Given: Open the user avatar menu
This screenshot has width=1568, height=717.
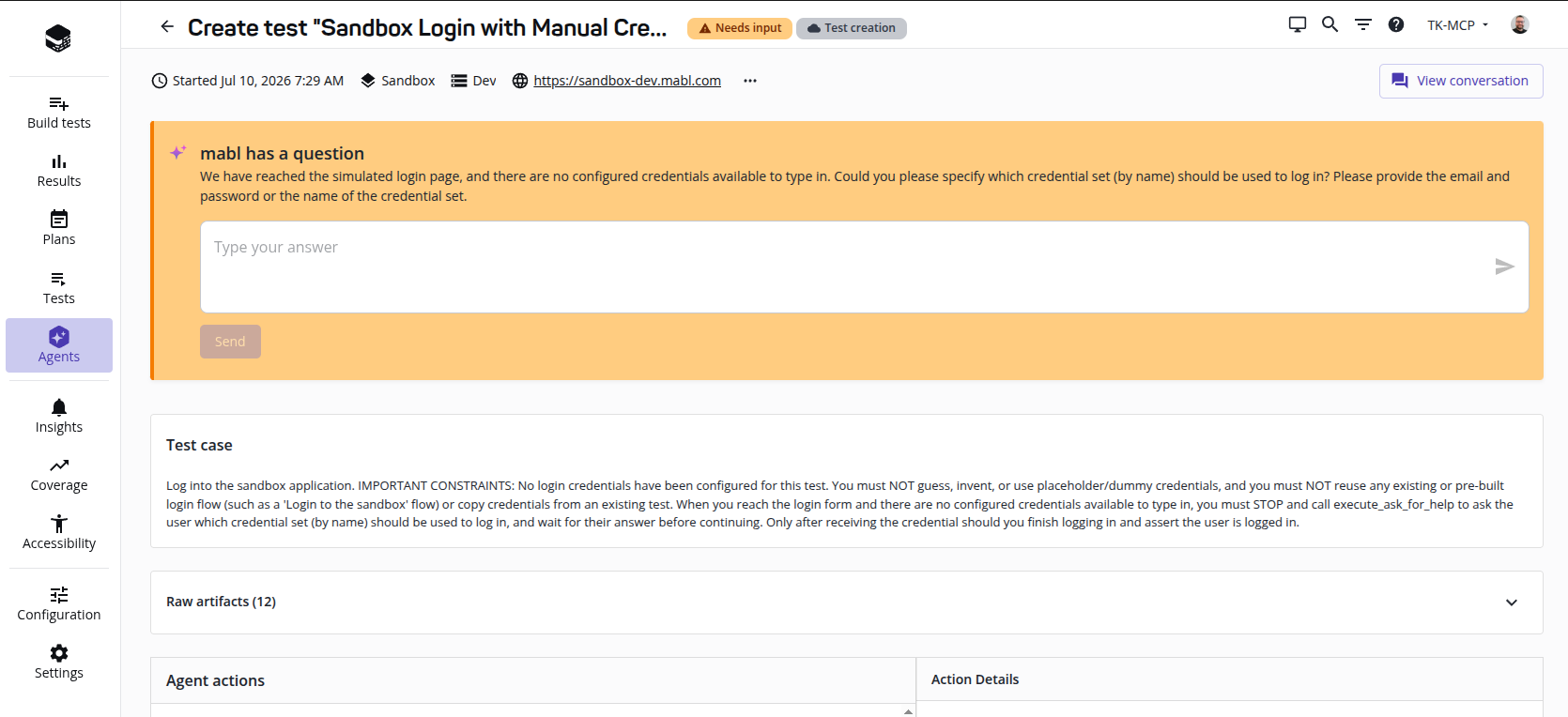Looking at the screenshot, I should pos(1520,25).
